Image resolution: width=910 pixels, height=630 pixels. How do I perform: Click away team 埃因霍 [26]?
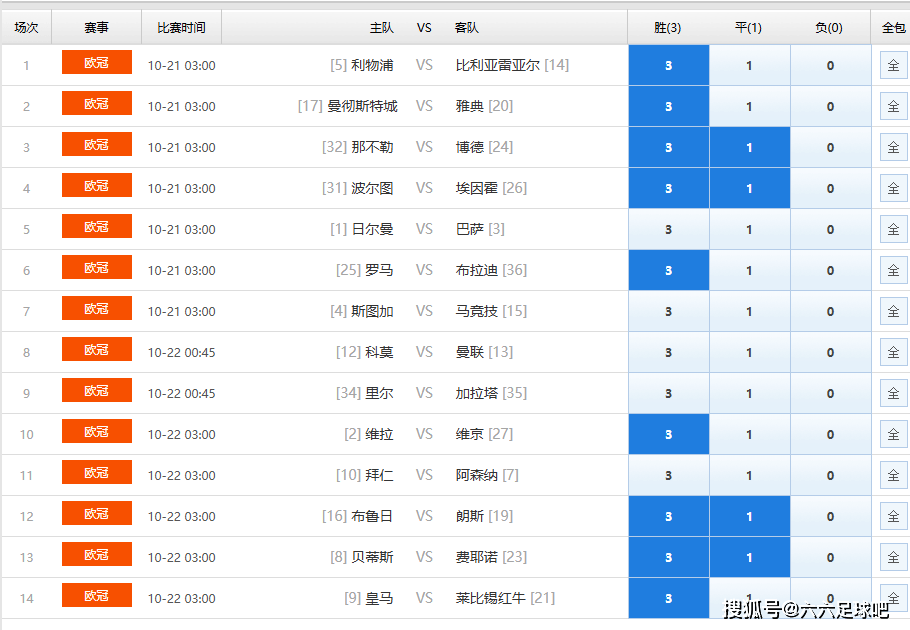click(491, 189)
